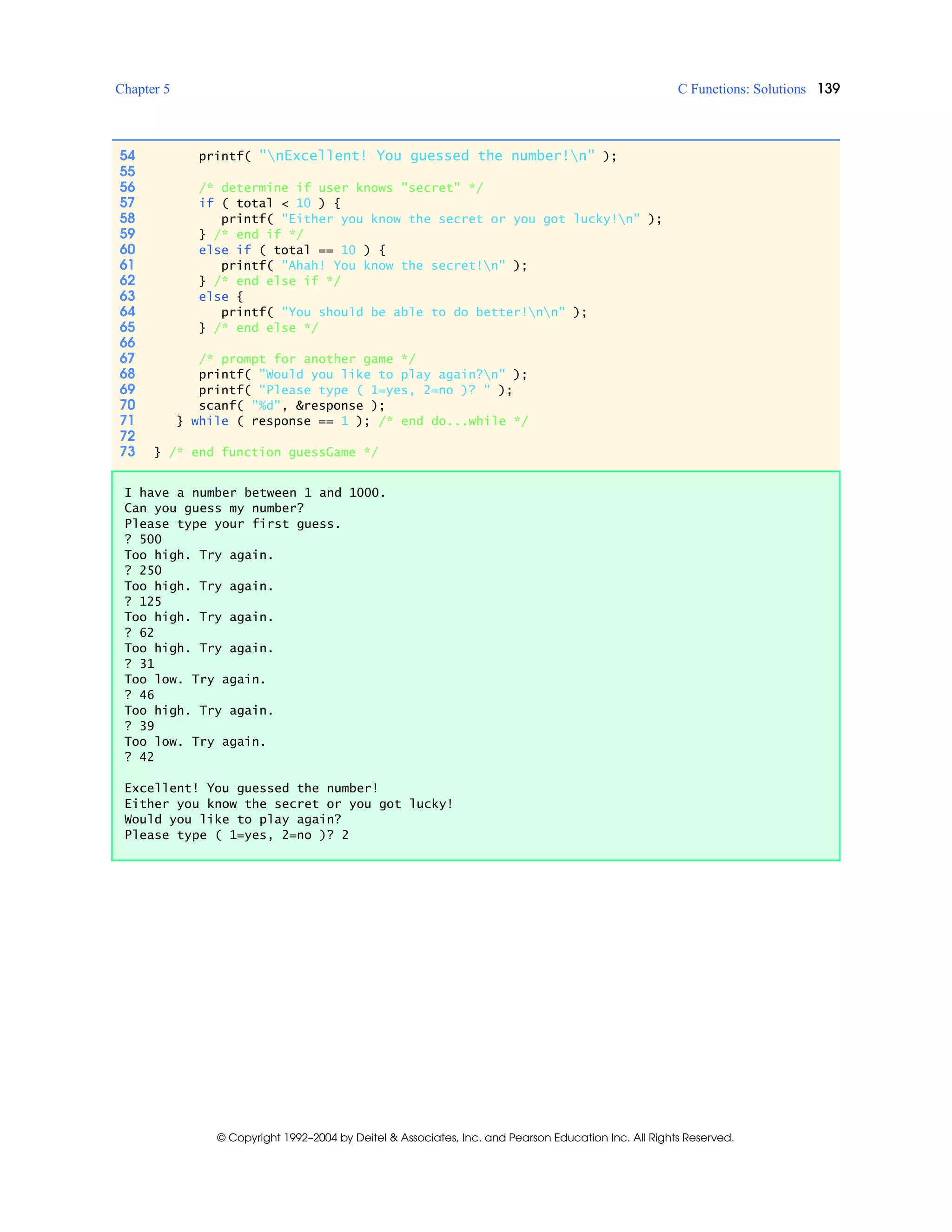Click the comment '/* end else */'

point(265,328)
